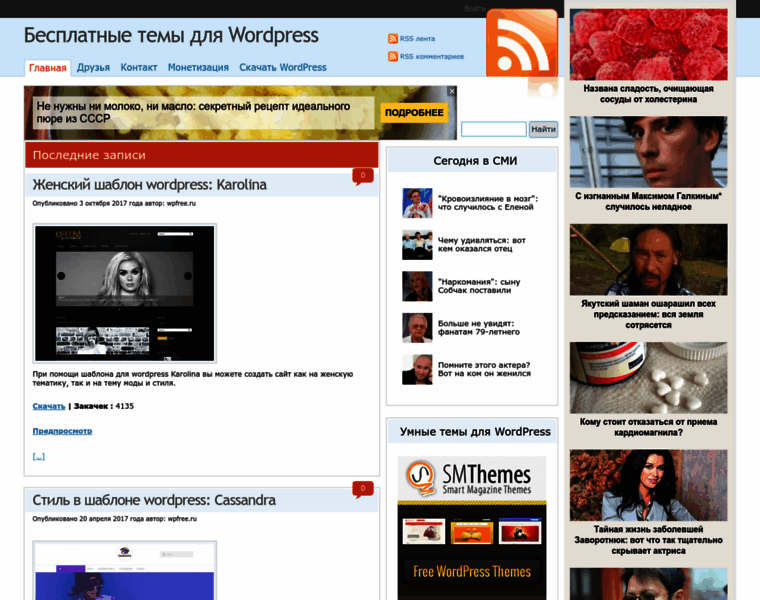760x600 pixels.
Task: Open ad Якутский шаман ошарашил всех
Action: pyautogui.click(x=649, y=315)
